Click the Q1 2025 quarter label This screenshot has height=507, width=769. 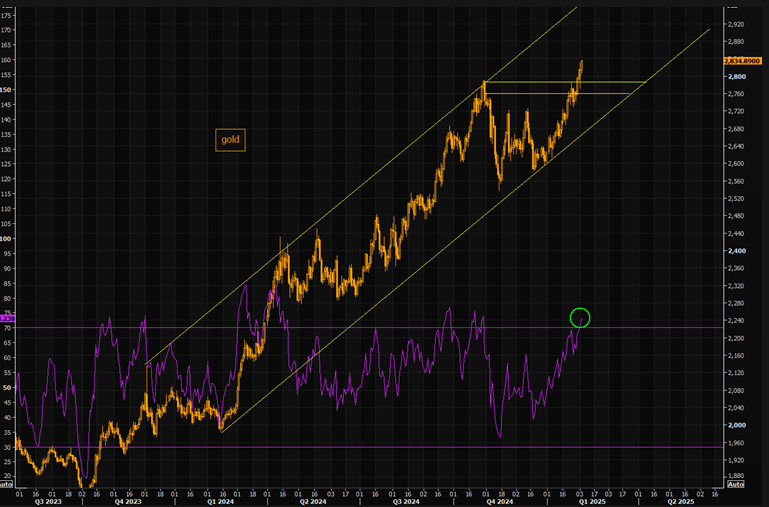[x=590, y=501]
